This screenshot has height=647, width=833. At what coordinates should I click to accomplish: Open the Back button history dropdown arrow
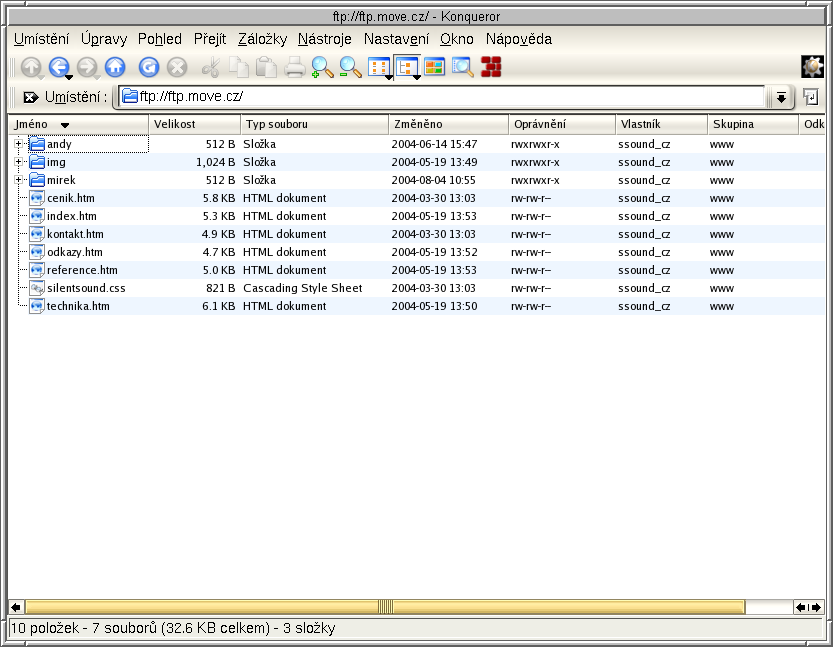[x=69, y=78]
